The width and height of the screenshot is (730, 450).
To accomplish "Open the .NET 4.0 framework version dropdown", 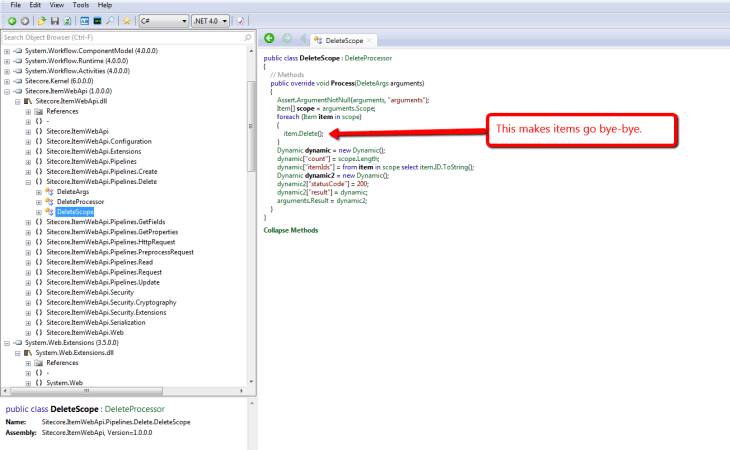I will coord(209,20).
